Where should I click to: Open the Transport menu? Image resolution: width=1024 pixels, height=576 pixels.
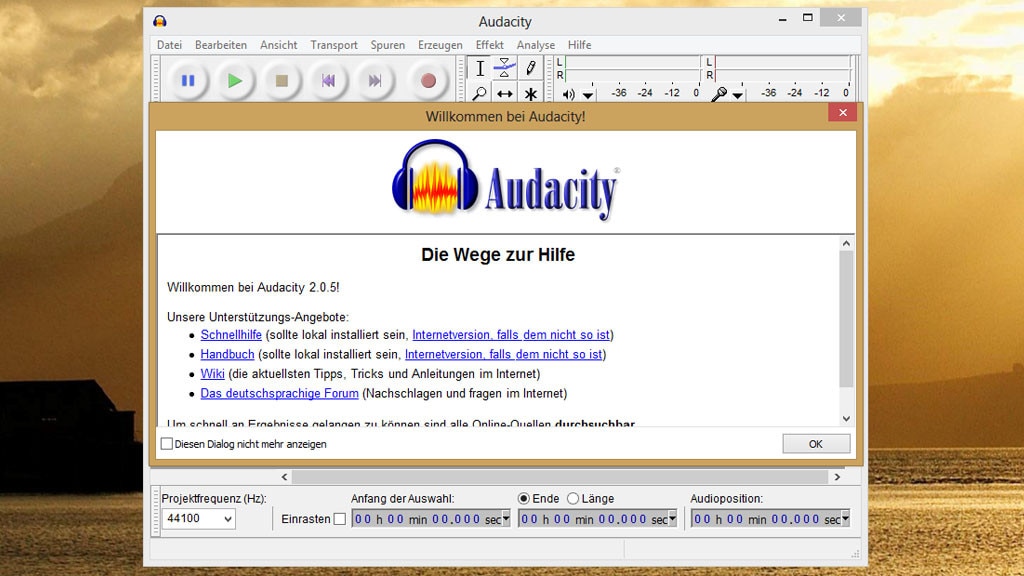coord(334,44)
